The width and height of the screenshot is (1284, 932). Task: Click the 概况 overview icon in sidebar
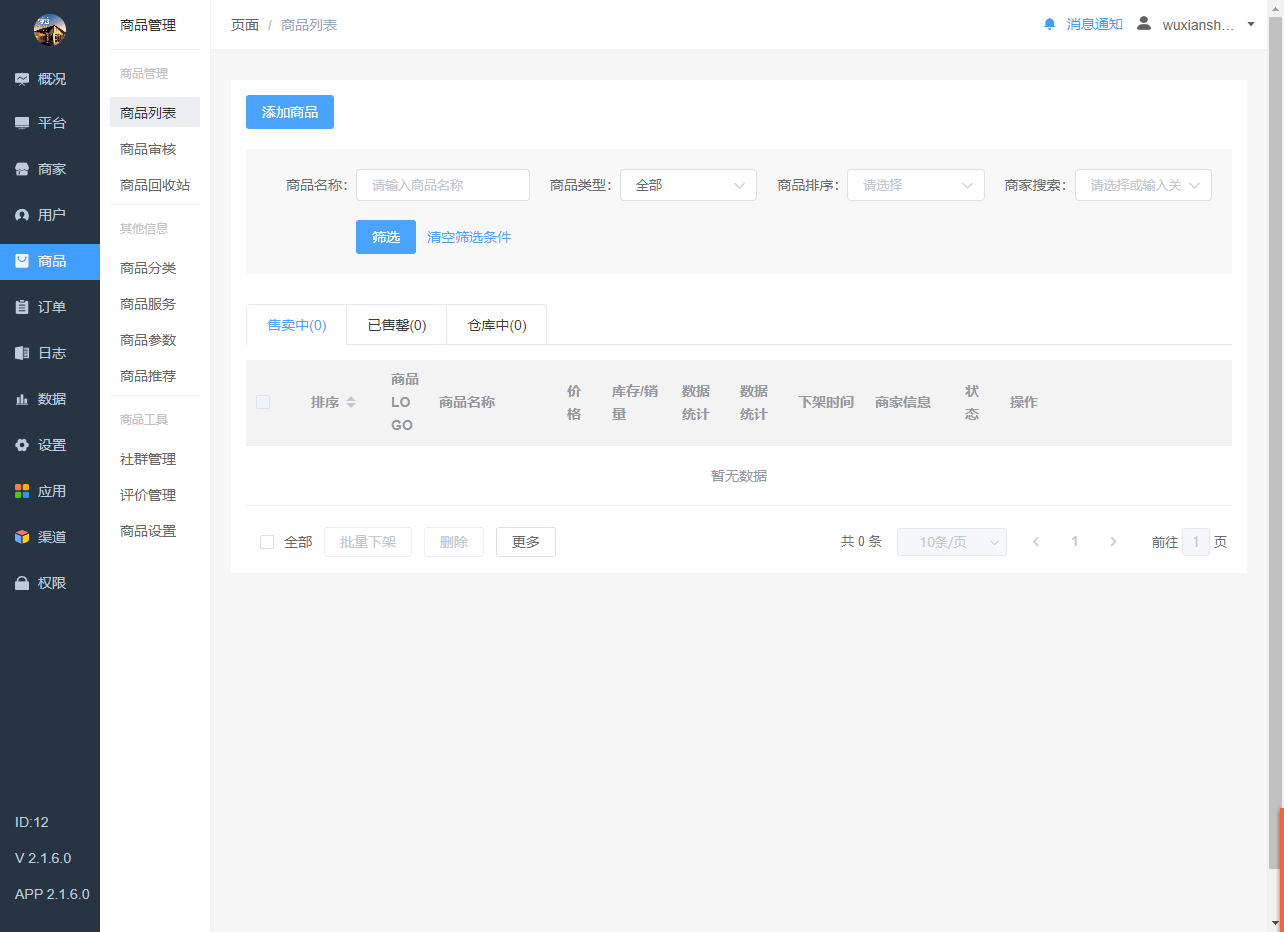[22, 79]
